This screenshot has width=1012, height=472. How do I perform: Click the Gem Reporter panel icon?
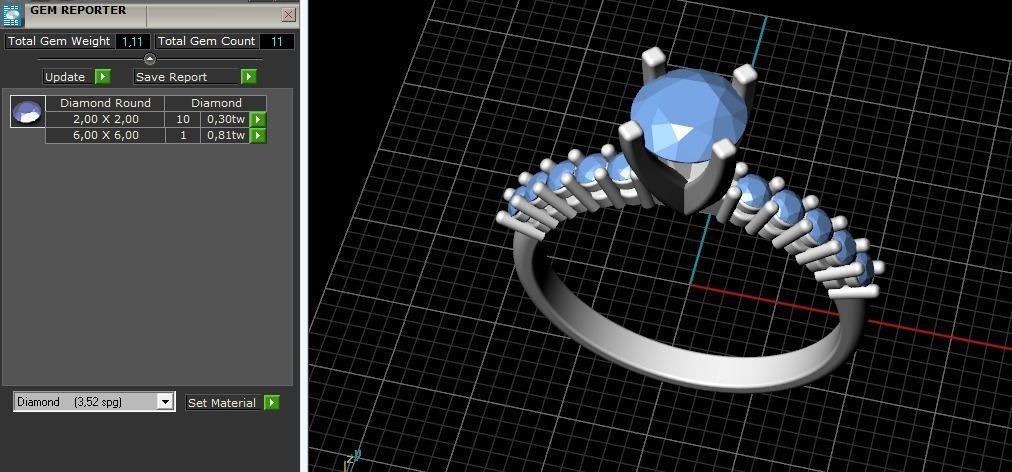point(13,14)
